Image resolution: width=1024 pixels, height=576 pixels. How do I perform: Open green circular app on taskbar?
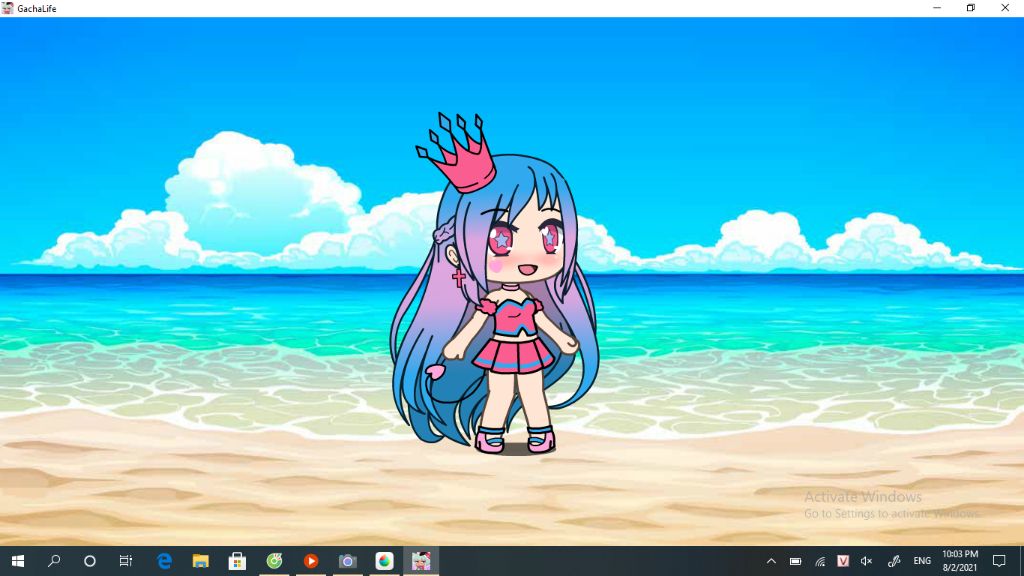tap(274, 561)
